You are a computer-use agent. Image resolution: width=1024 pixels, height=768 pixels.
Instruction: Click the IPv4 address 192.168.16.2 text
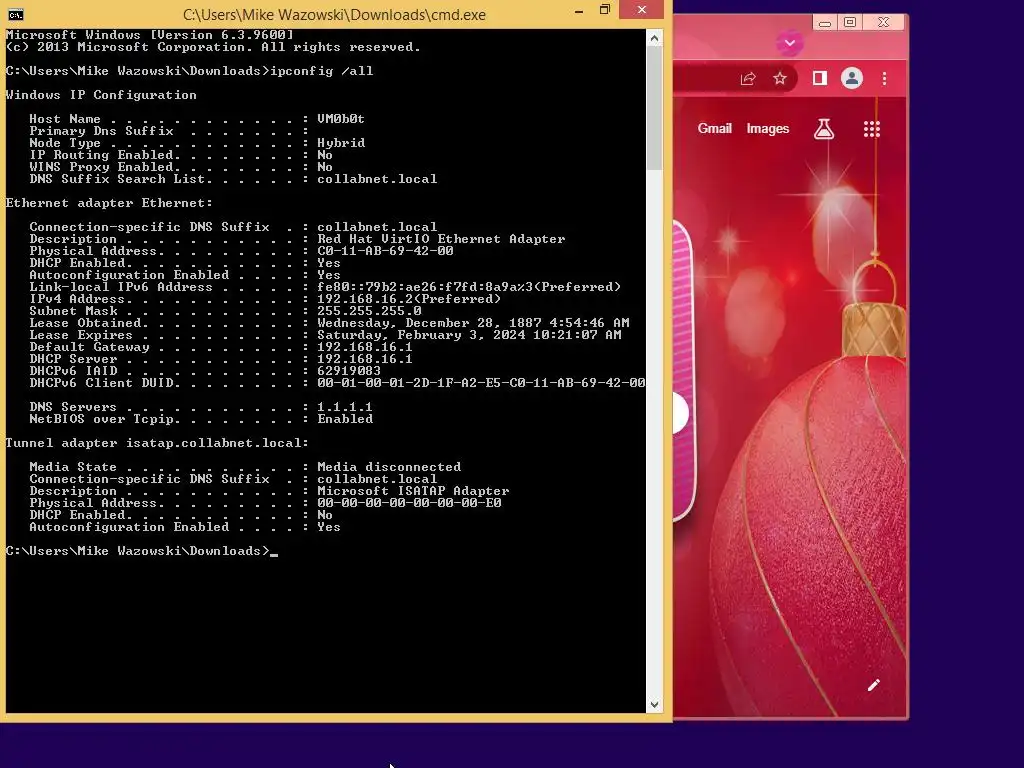pyautogui.click(x=365, y=299)
